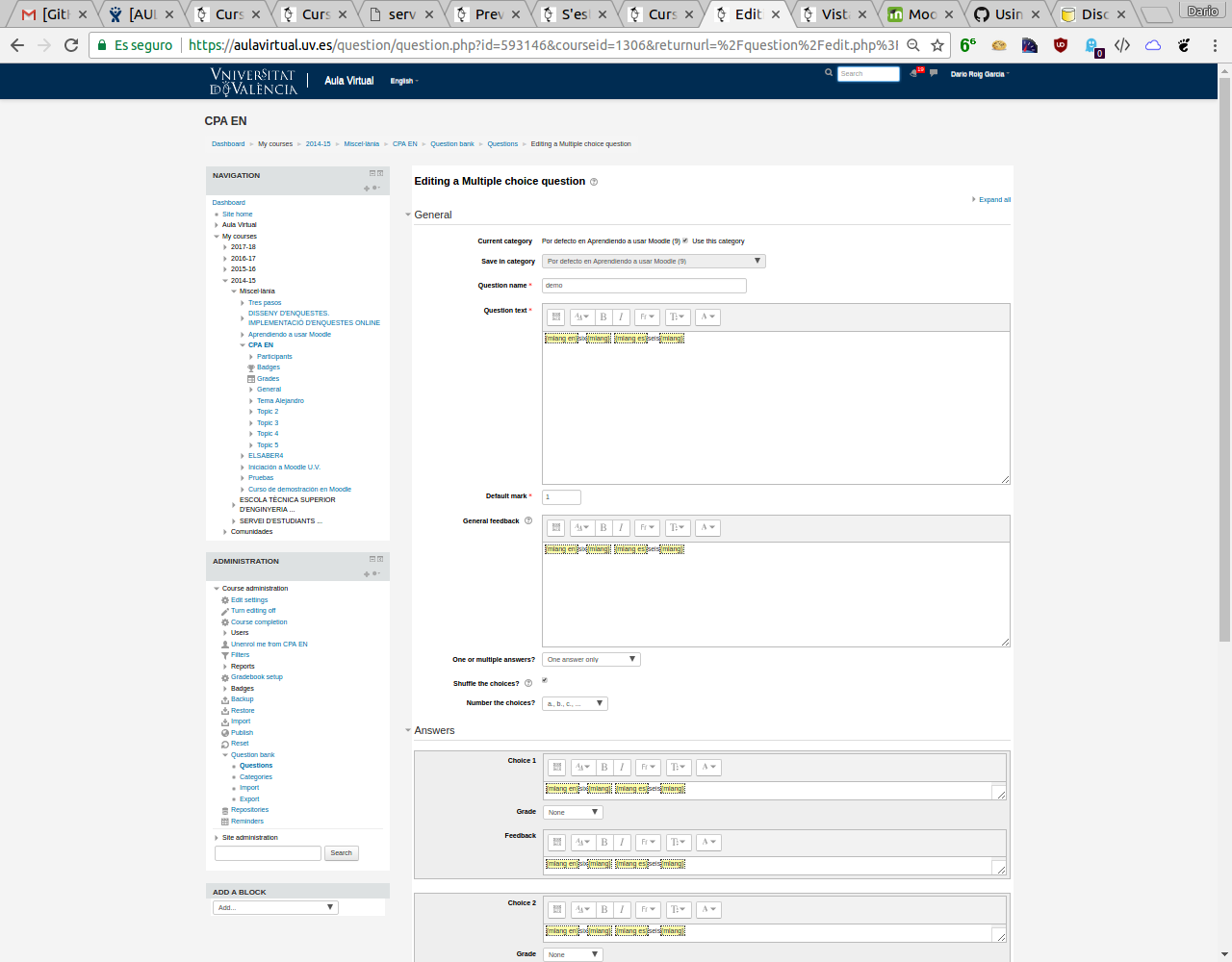Open font colour menu in Question text editor
This screenshot has width=1232, height=962.
(x=707, y=316)
